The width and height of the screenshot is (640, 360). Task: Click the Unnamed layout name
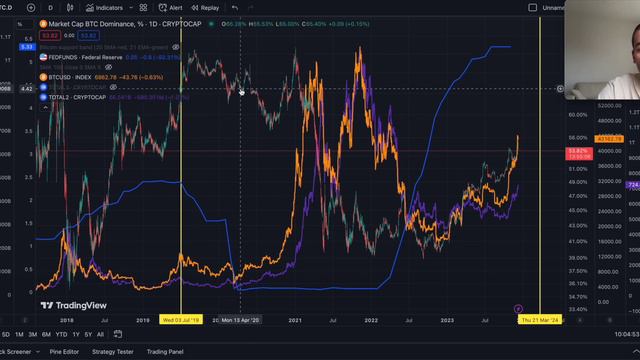(x=553, y=8)
